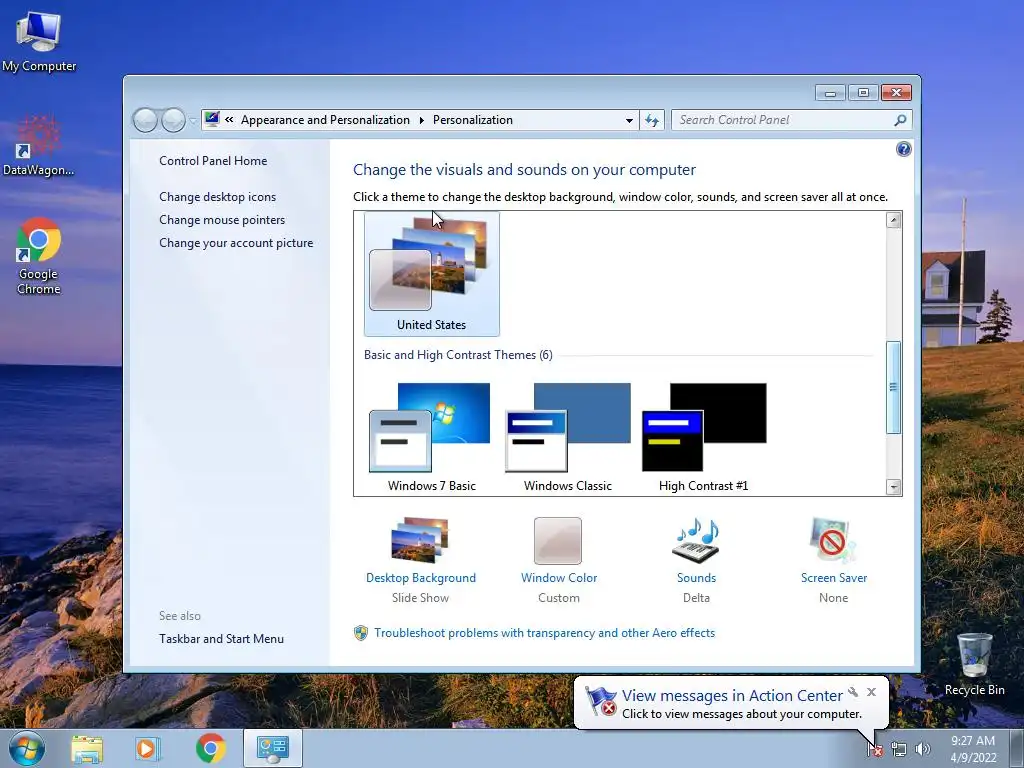Expand the arrow after Appearance and Personalization
This screenshot has height=768, width=1024.
[x=421, y=120]
